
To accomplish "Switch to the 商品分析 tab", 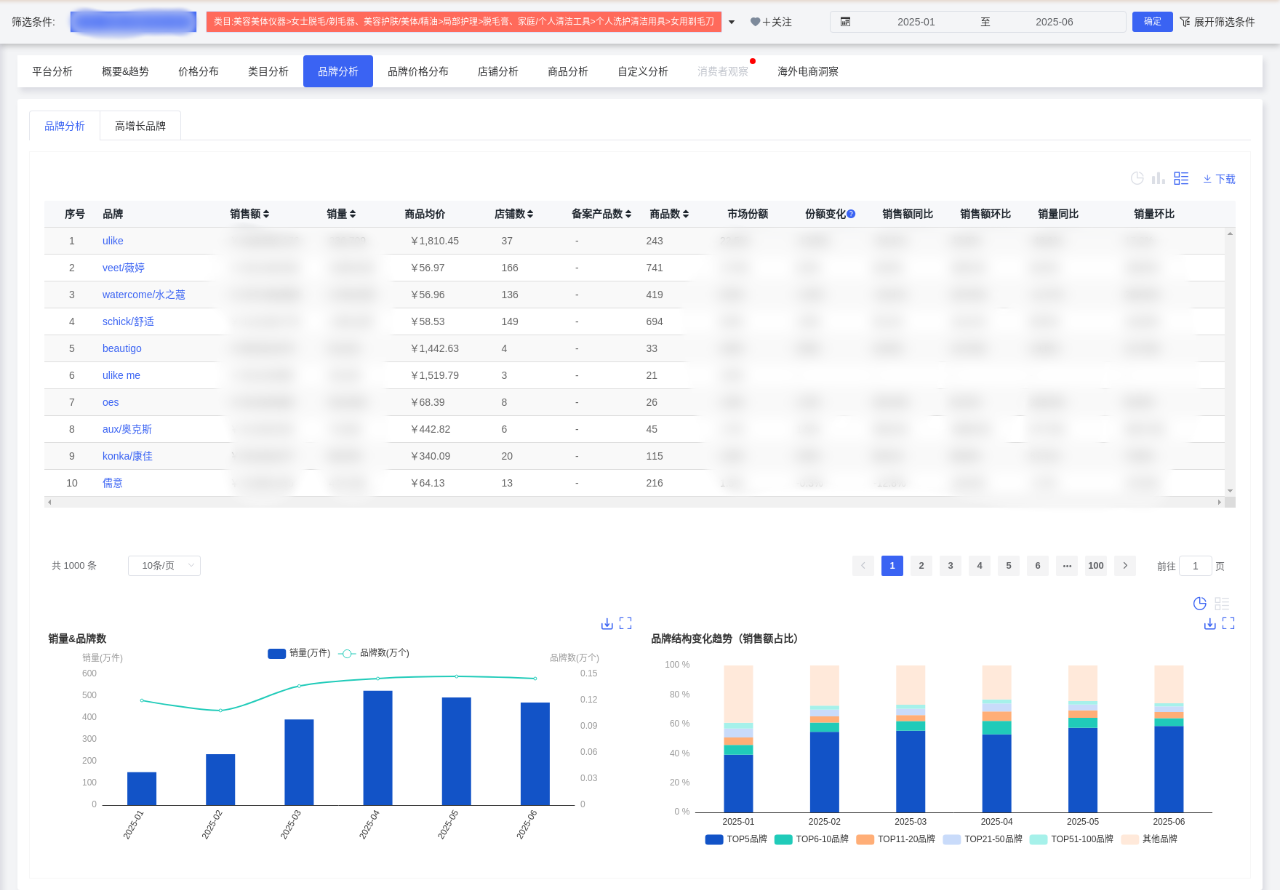I will 568,71.
